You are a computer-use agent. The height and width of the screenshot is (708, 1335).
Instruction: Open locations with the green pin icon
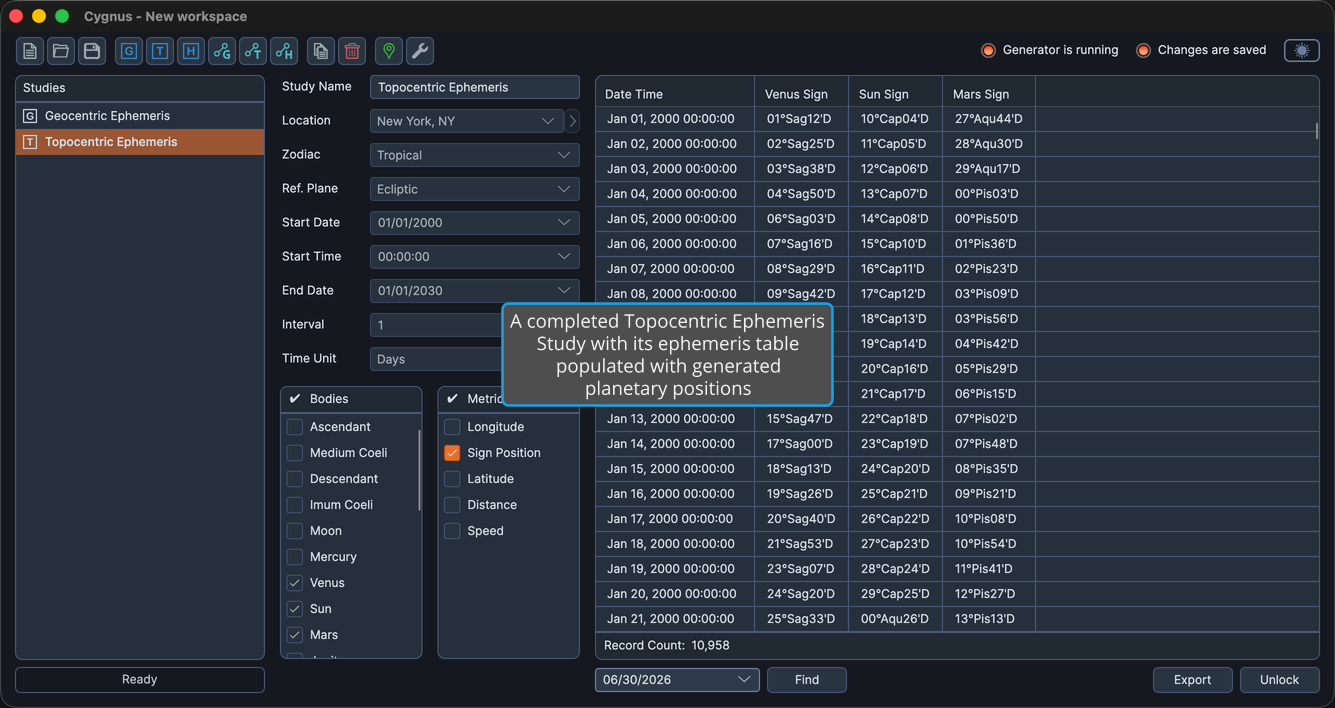pos(389,51)
